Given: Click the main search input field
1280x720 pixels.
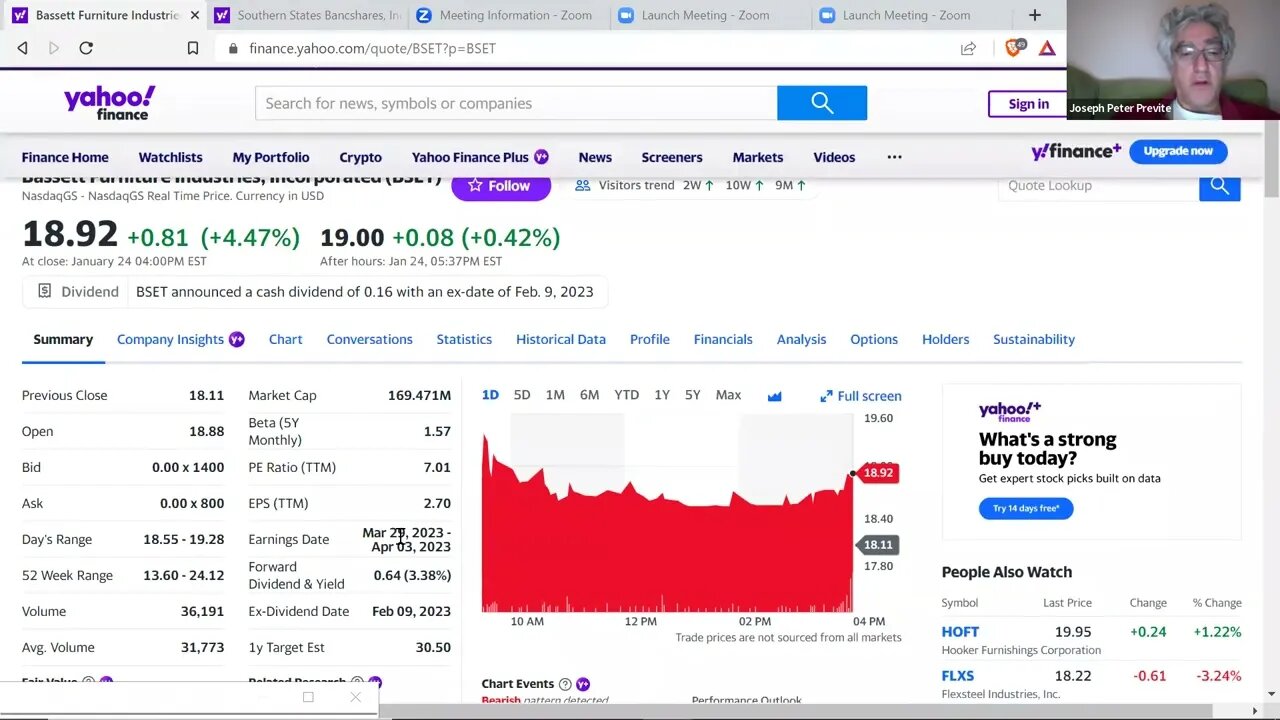Looking at the screenshot, I should [516, 103].
